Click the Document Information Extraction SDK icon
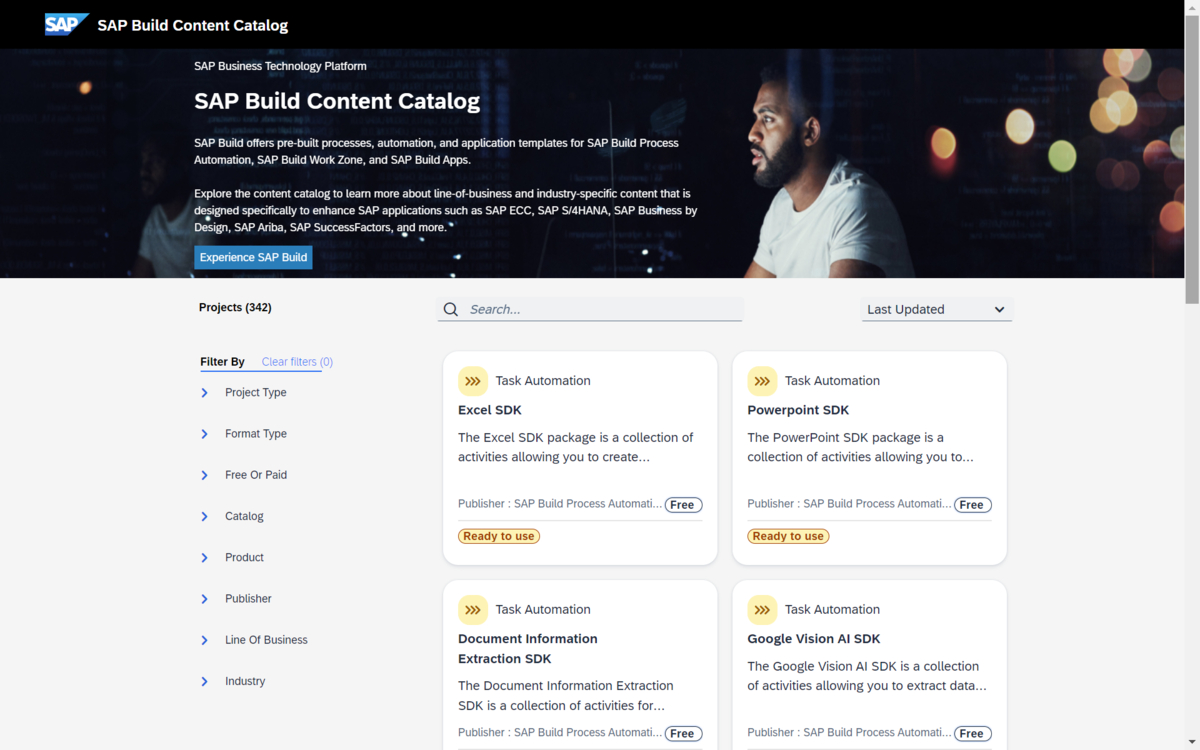Viewport: 1200px width, 750px height. pos(473,610)
